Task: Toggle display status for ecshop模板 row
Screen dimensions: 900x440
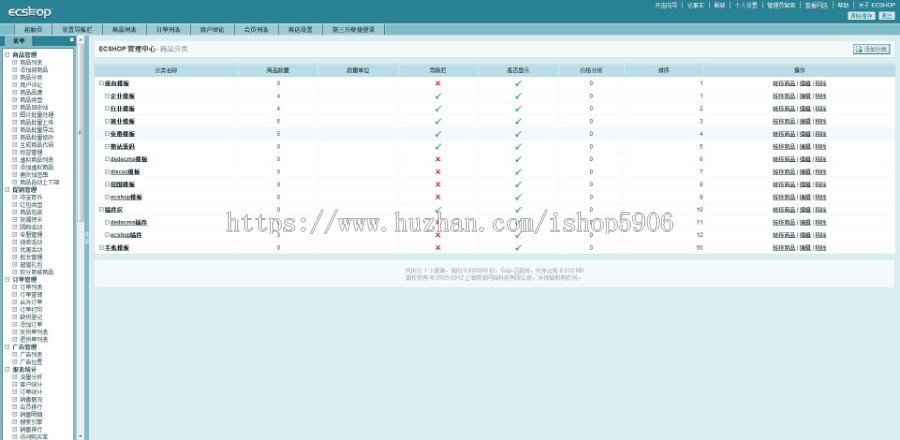Action: coord(518,197)
